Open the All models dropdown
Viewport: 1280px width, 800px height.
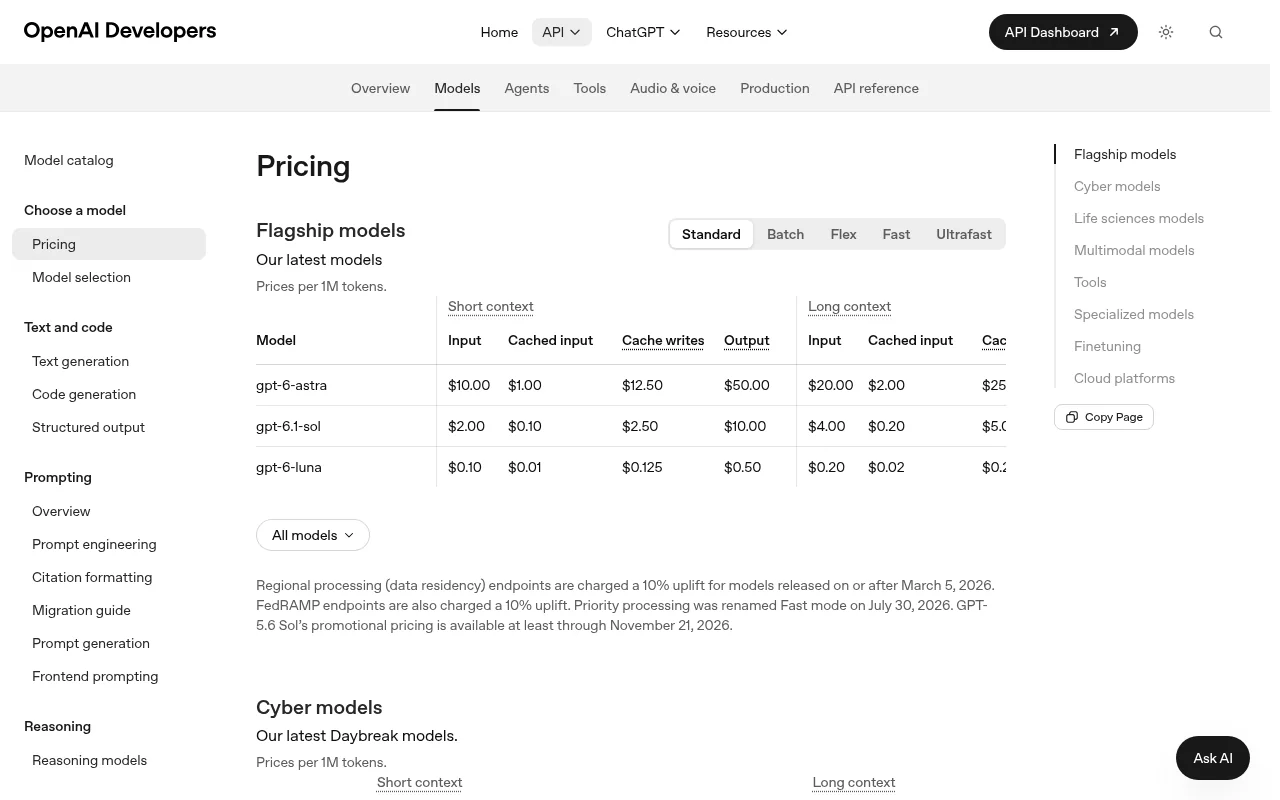pos(313,535)
